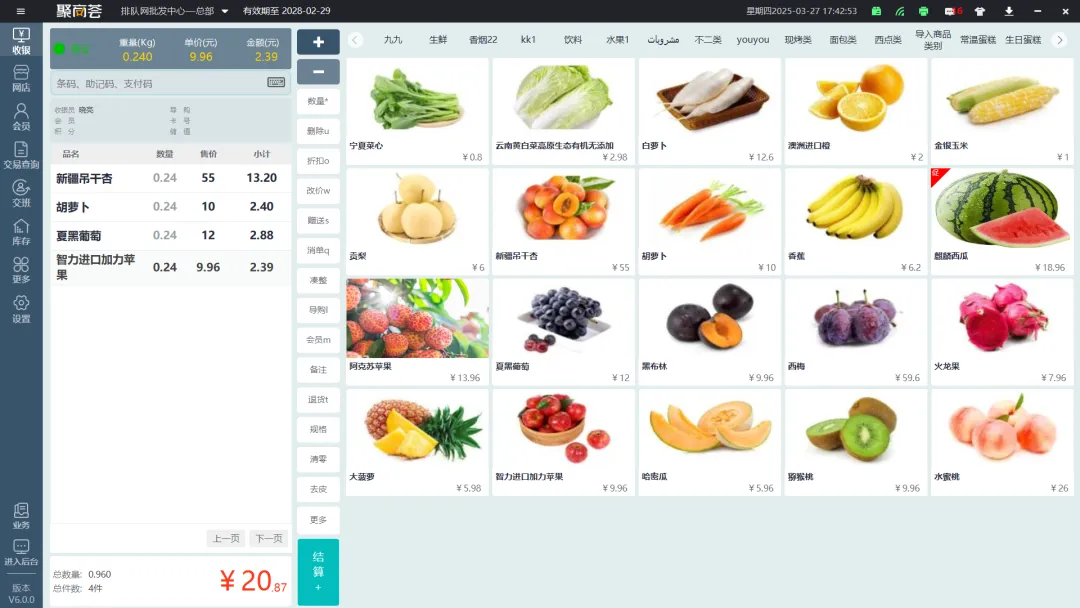Image resolution: width=1080 pixels, height=608 pixels.
Task: Increase quantity with the plus button
Action: (318, 42)
